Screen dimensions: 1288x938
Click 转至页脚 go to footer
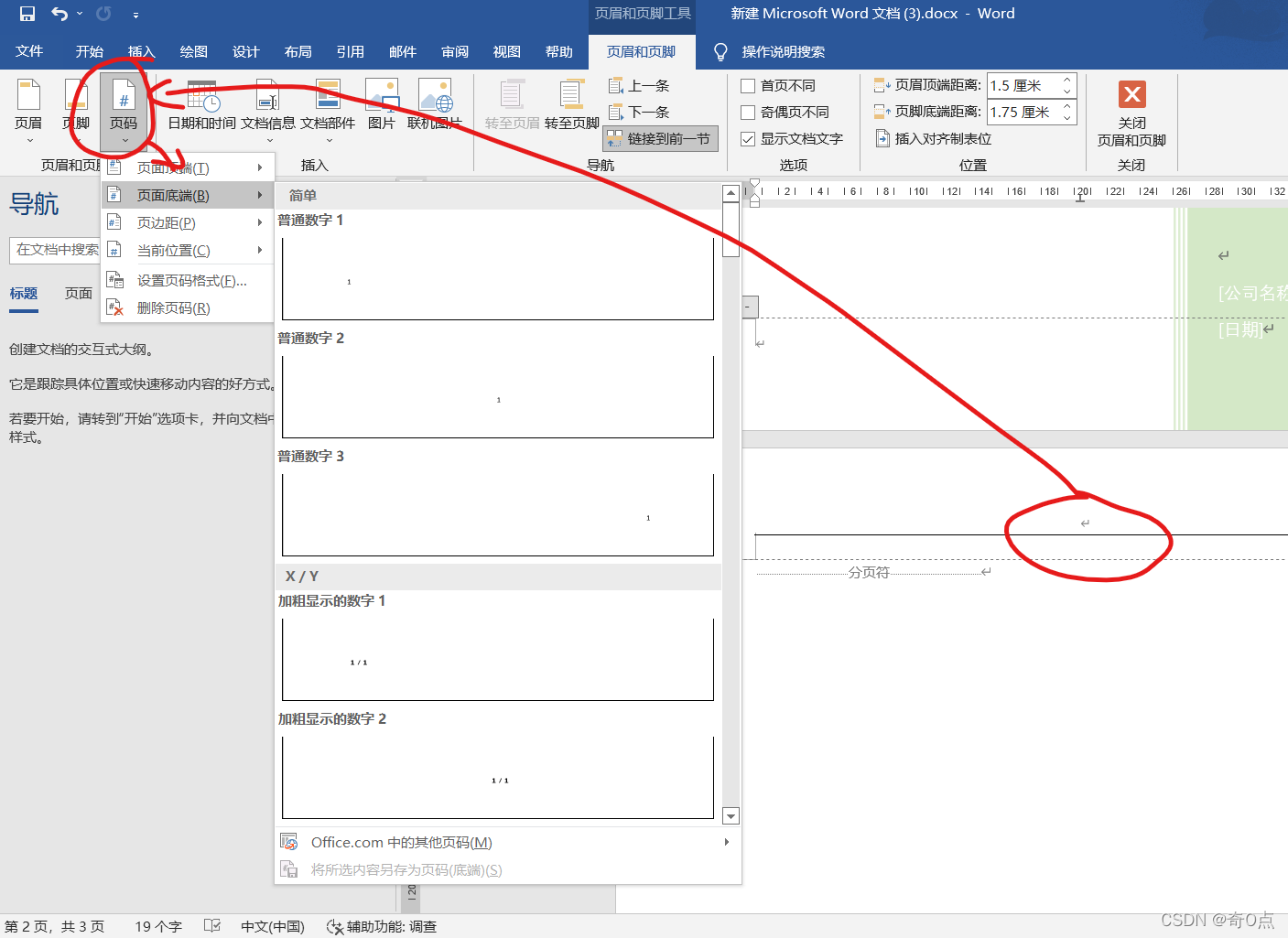click(x=572, y=106)
